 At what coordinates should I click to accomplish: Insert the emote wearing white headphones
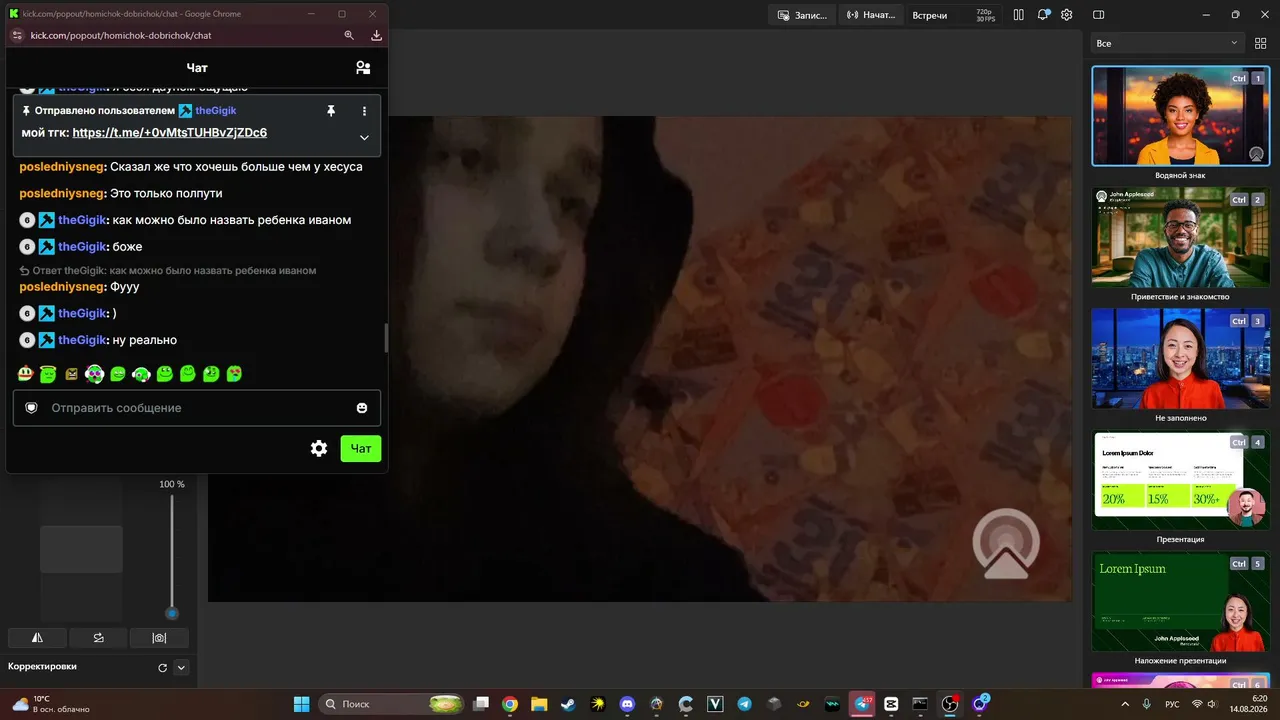tap(141, 374)
